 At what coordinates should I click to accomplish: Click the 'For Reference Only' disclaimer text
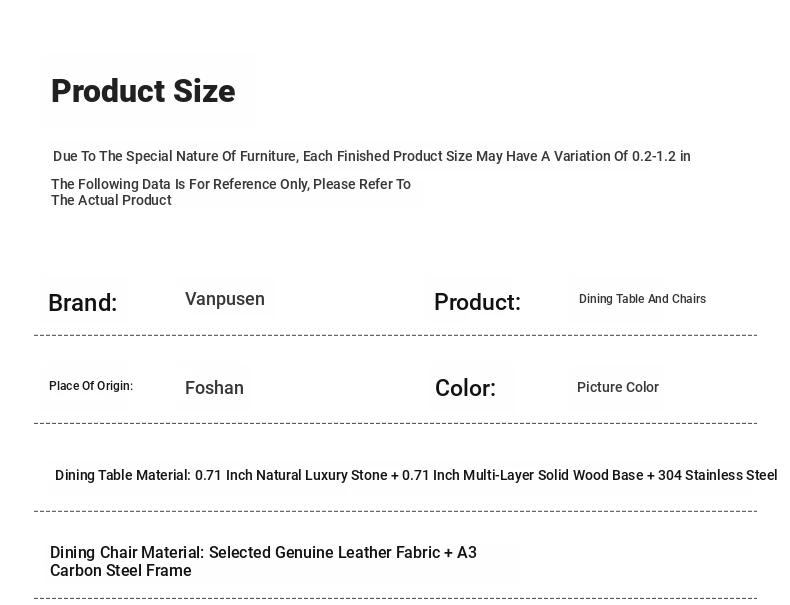(x=231, y=192)
